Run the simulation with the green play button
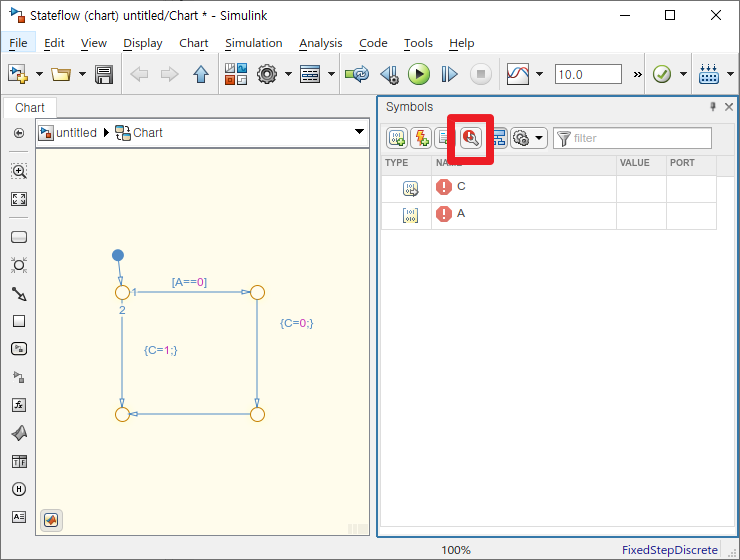This screenshot has width=740, height=560. (x=419, y=74)
